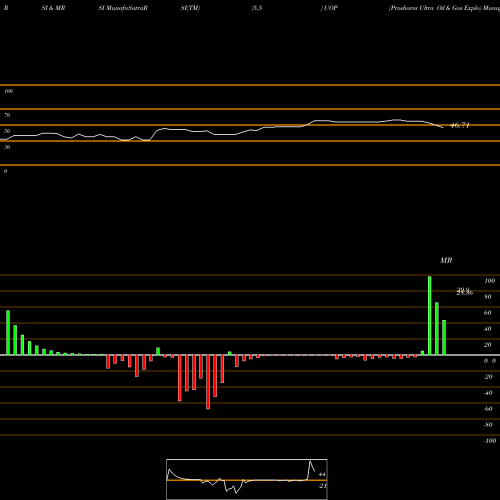Click the upper chart's 30 axis label
Viewport: 500px width, 500px height.
7,147
